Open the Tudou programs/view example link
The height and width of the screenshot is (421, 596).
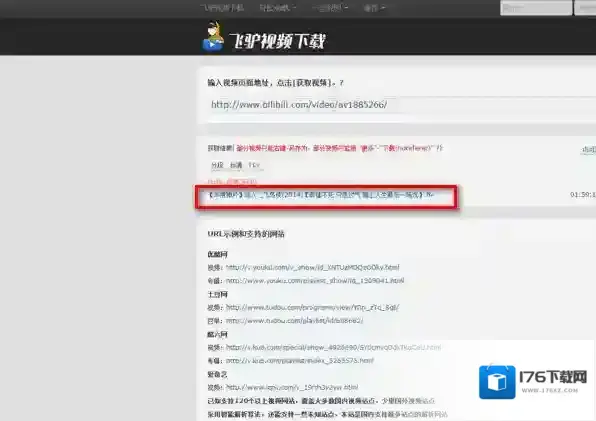(312, 307)
